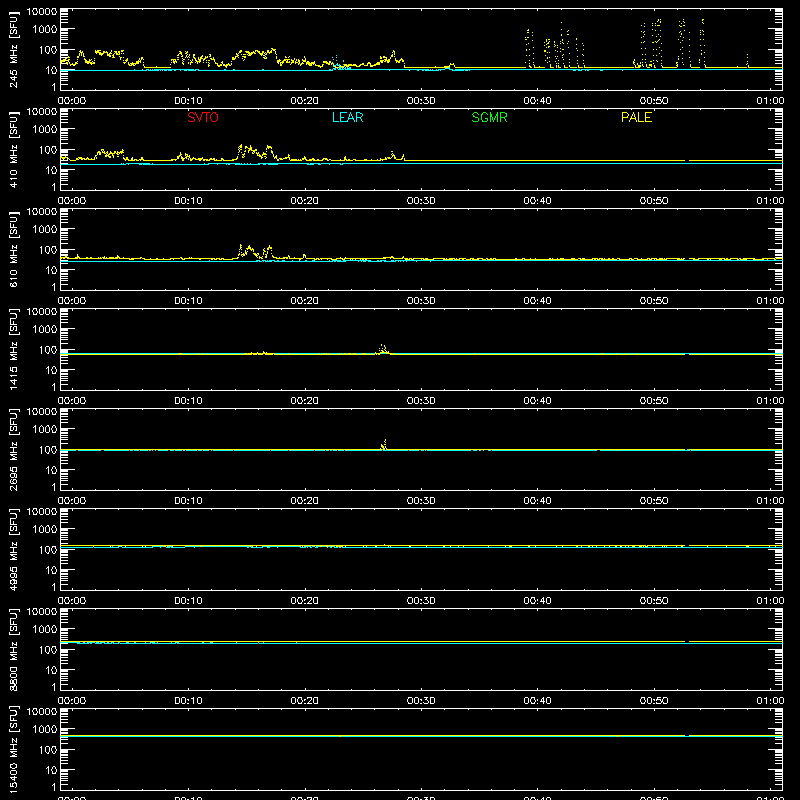Click the double-peak burst in 610 MHz plot
The width and height of the screenshot is (800, 800).
255,251
